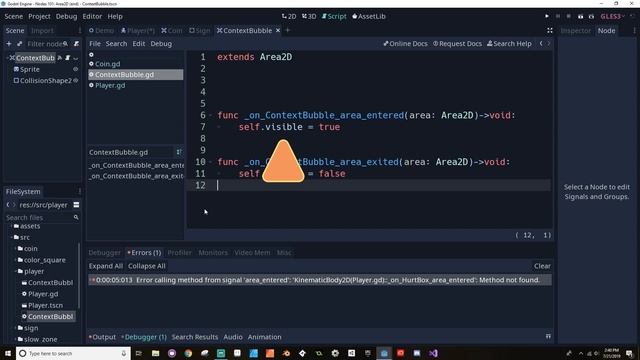The image size is (640, 360).
Task: Open the script icon on ContextBubble node
Action: click(x=68, y=58)
